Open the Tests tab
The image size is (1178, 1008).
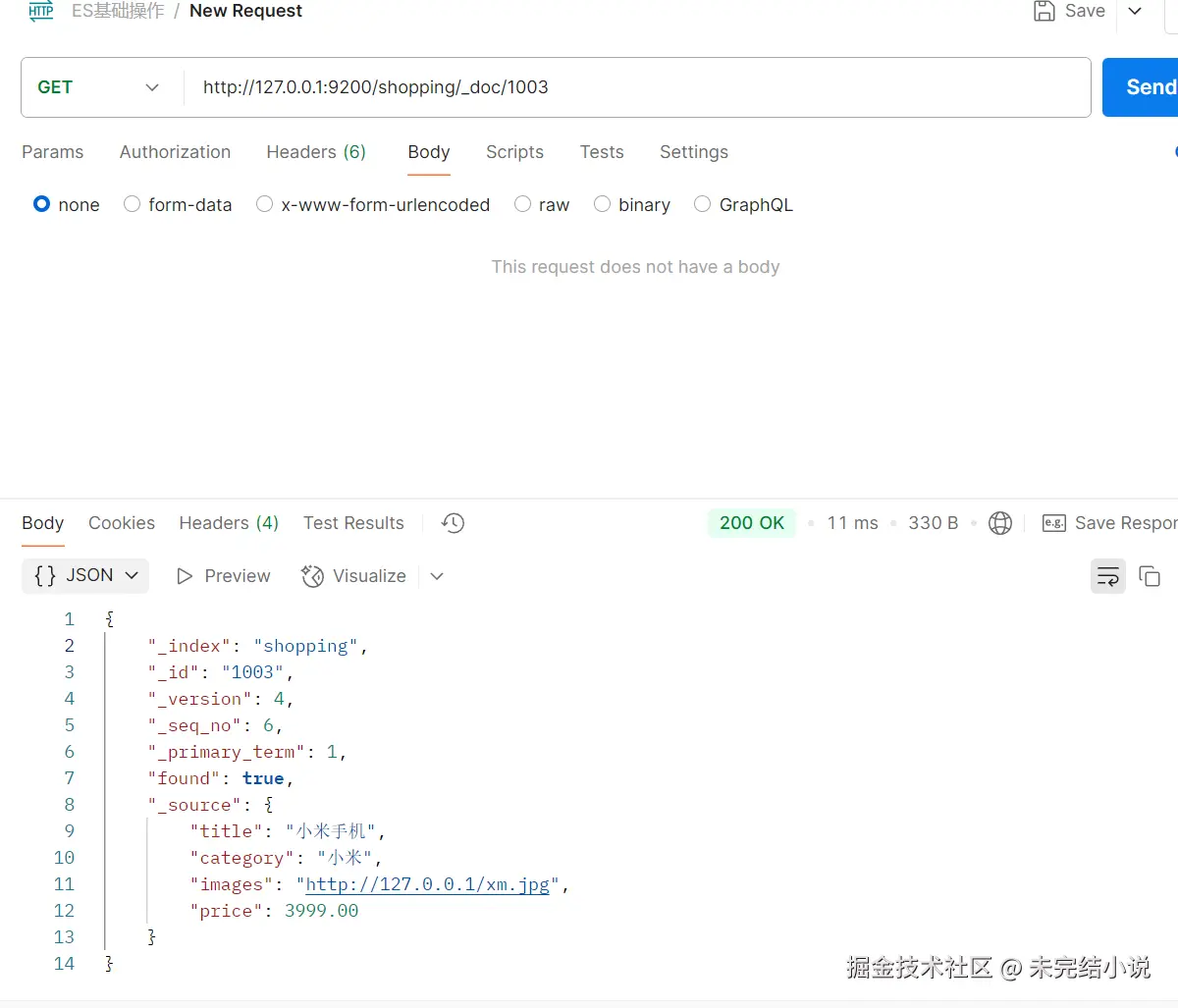point(602,152)
